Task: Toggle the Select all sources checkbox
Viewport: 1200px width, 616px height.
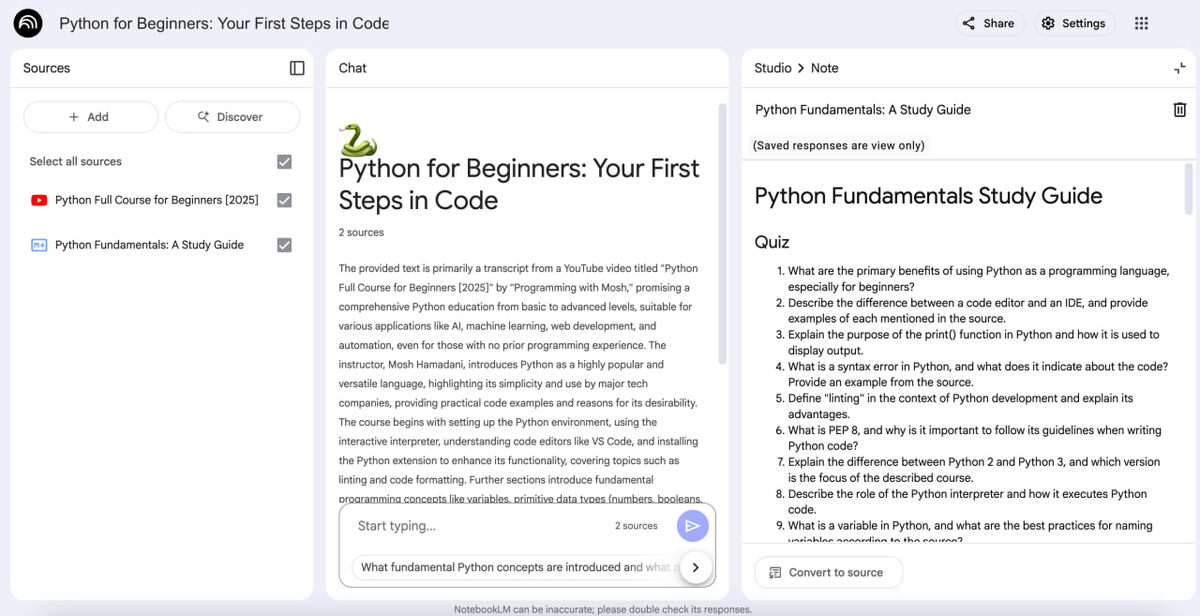Action: click(284, 161)
